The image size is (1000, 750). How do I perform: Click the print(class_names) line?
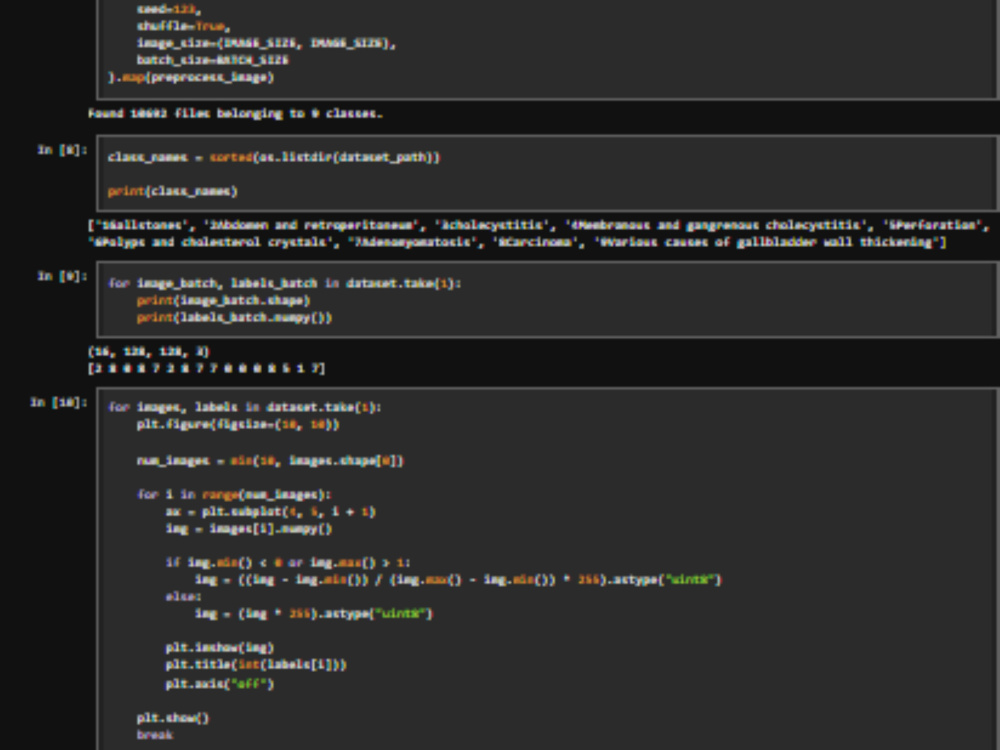point(172,191)
